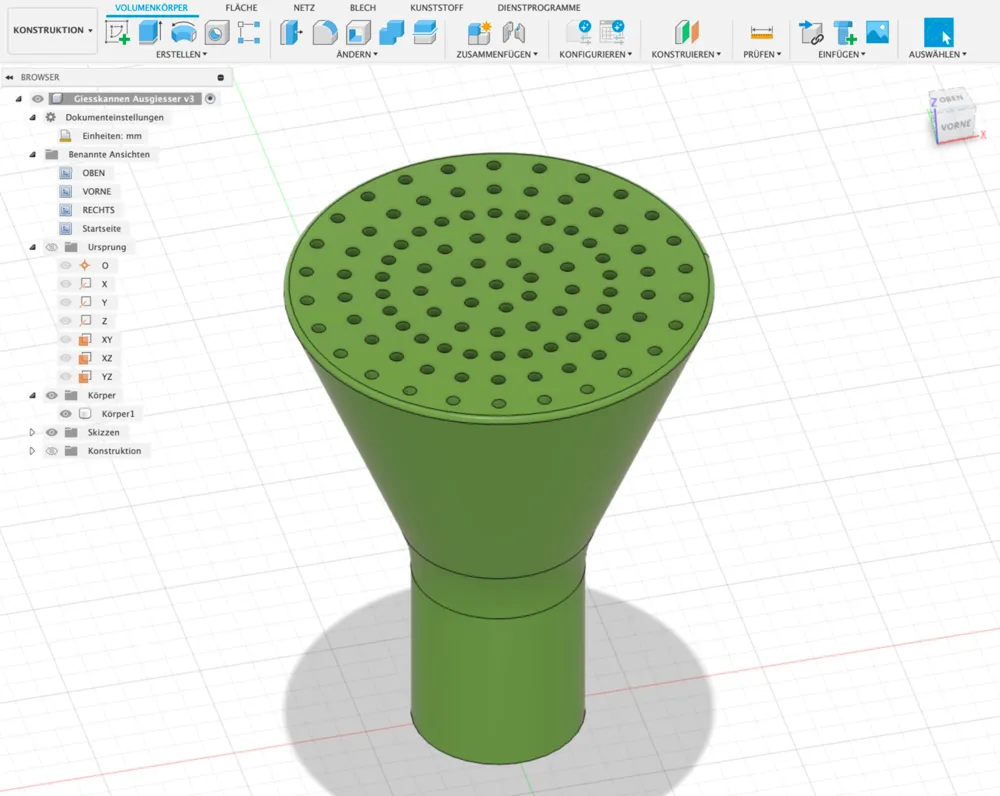Click the Messen ruler icon

tap(761, 33)
